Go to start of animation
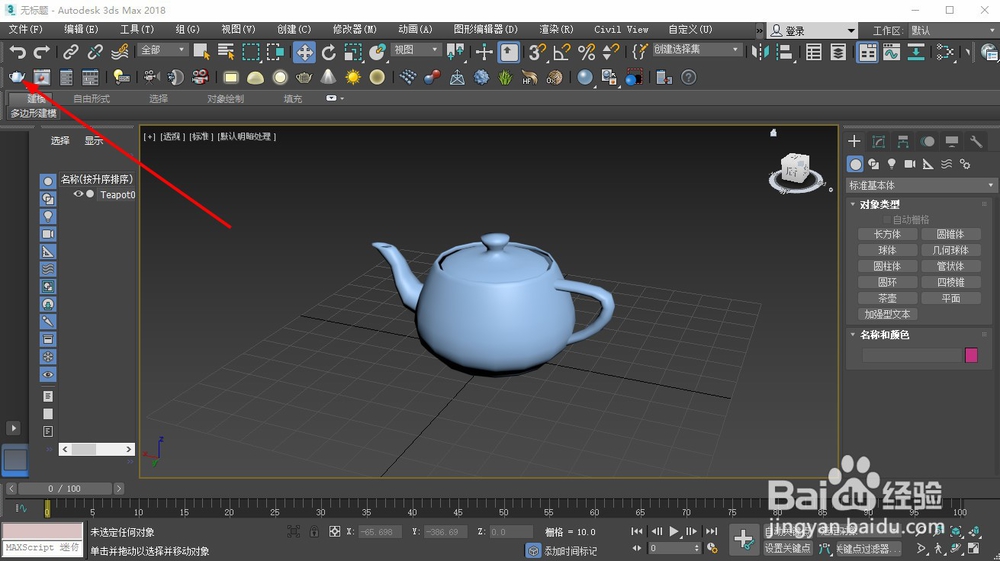This screenshot has width=1000, height=561. [x=636, y=531]
